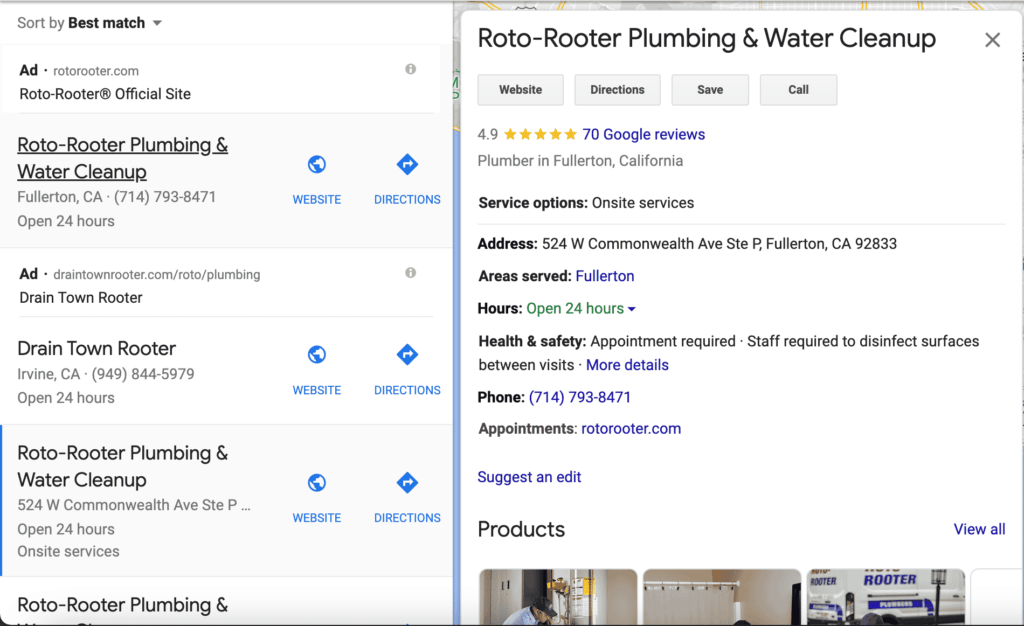Screen dimensions: 1024x626
Task: Expand the Open 24 hours dropdown
Action: (x=581, y=309)
